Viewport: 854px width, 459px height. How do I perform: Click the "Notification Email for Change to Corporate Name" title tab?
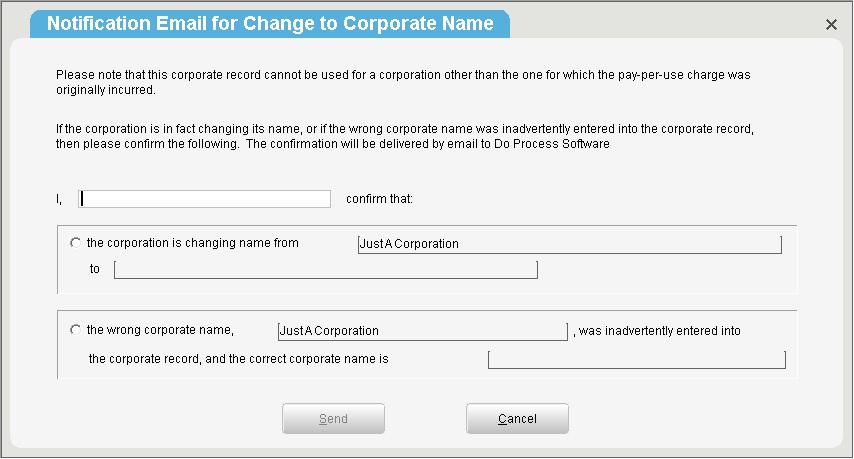pos(270,24)
